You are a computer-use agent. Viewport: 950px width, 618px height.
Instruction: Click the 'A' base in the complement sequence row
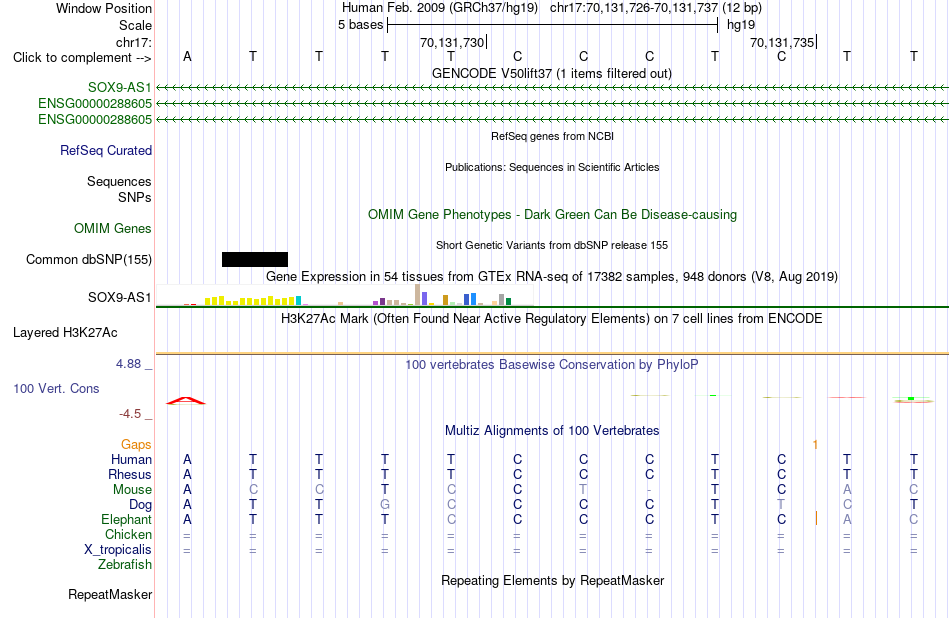pos(187,56)
